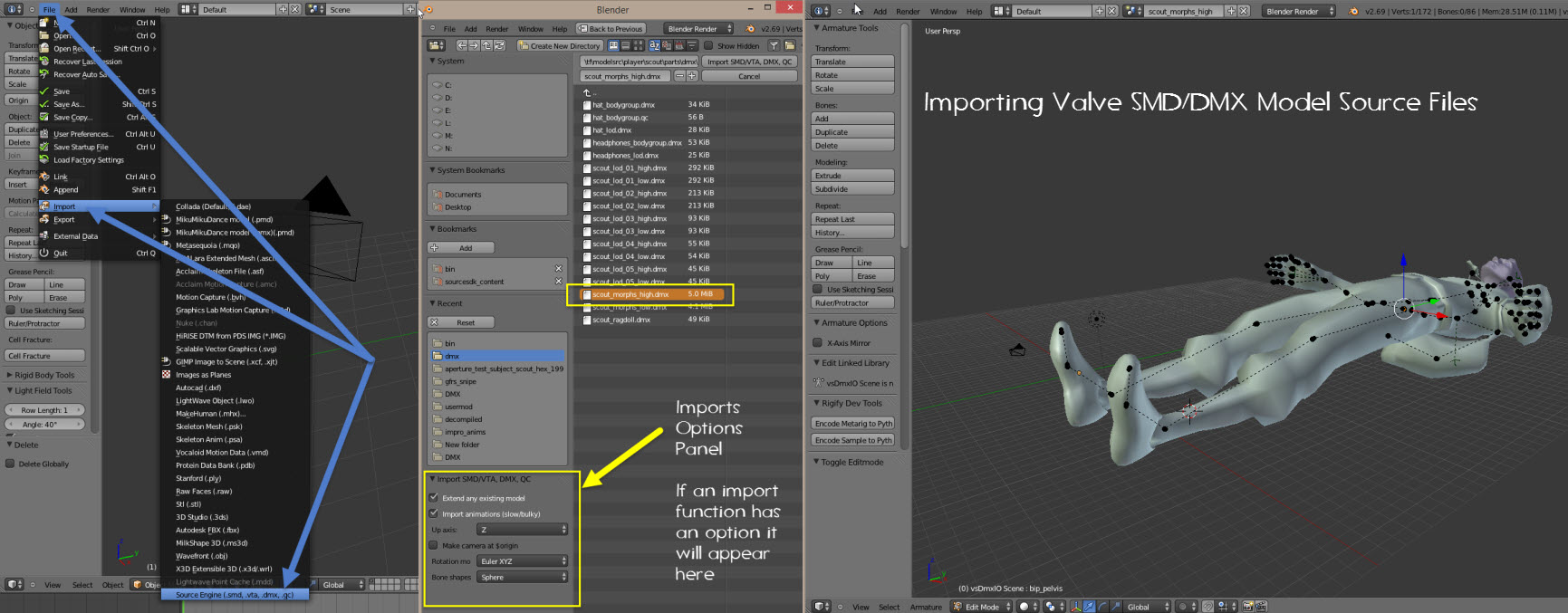This screenshot has width=1568, height=613.
Task: Remove the bin bookmark
Action: click(558, 269)
